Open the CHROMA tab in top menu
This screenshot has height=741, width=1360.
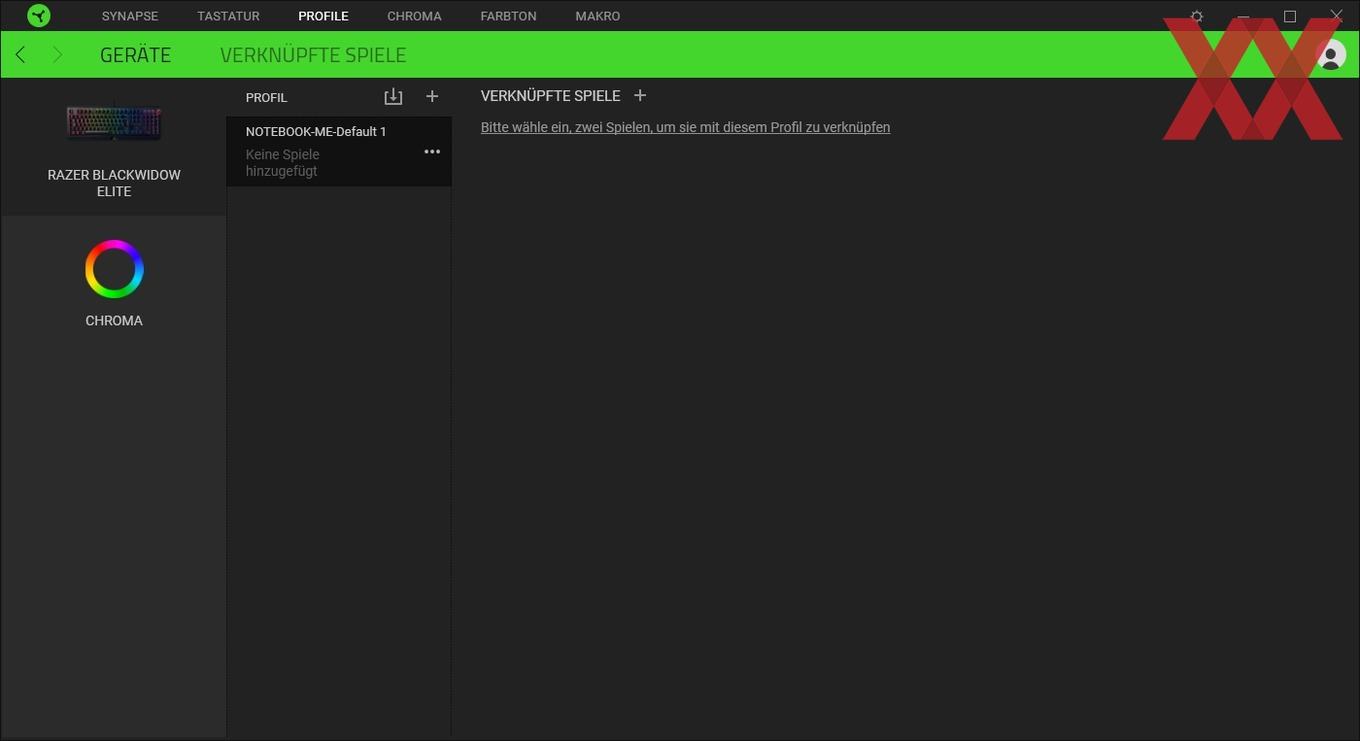pos(414,16)
